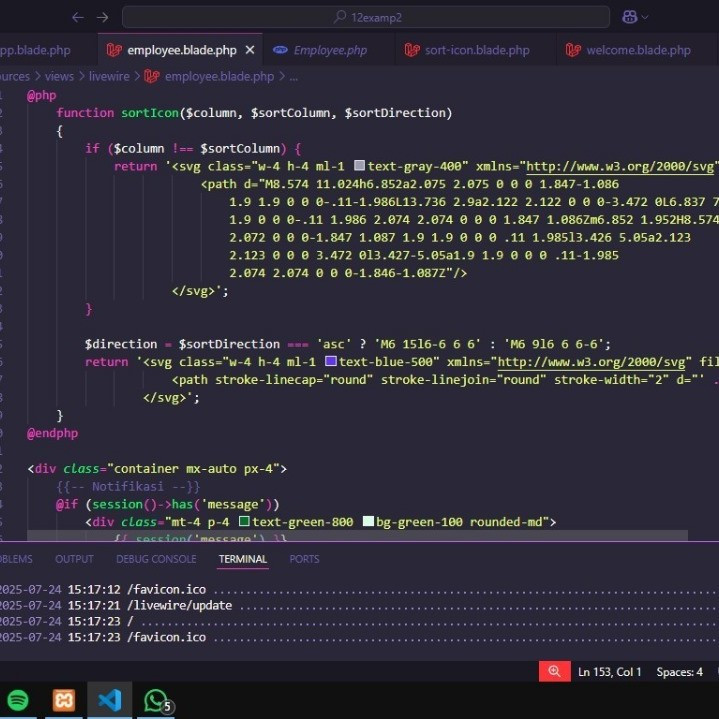Image resolution: width=719 pixels, height=719 pixels.
Task: Expand the Copilot dropdown chevron
Action: coord(645,17)
